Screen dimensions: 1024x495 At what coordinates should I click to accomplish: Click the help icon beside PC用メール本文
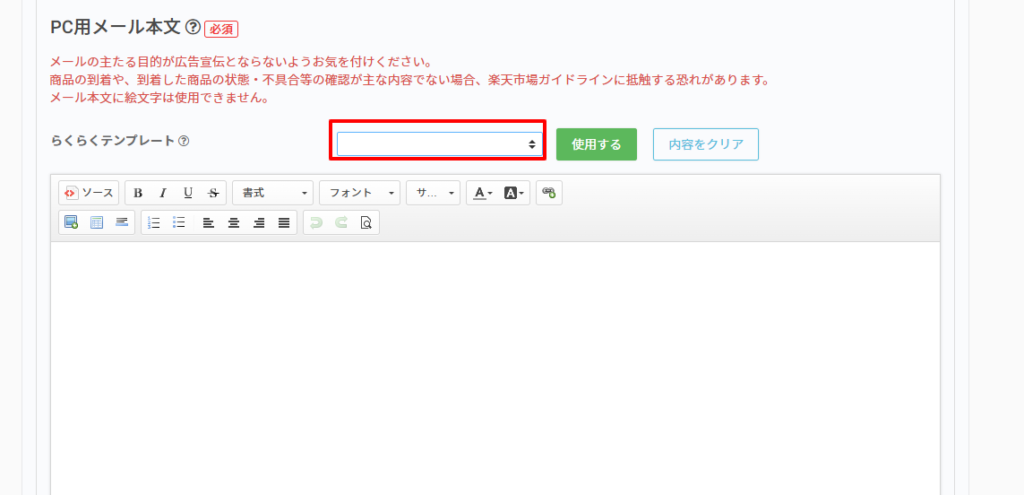click(x=193, y=27)
